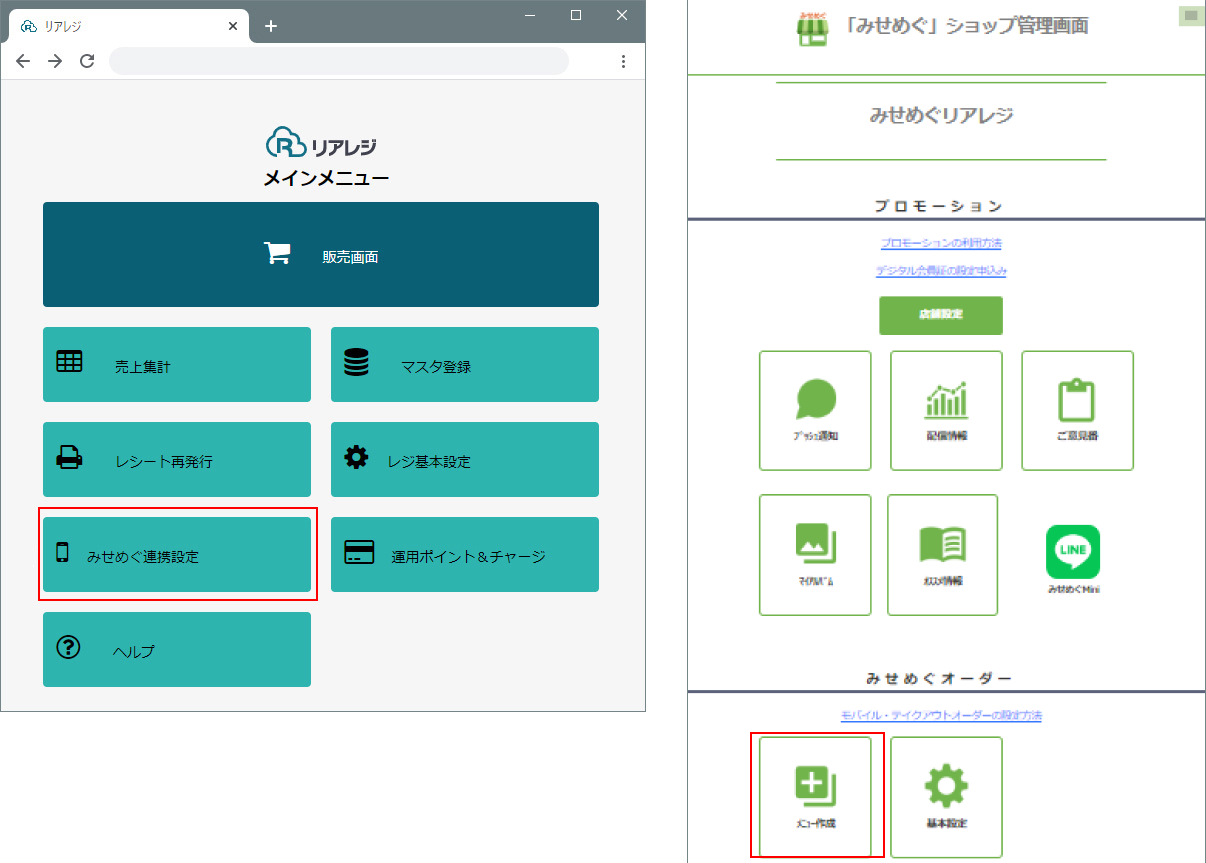Open 売上集計 table tile
Screen dimensions: 1206x863
pyautogui.click(x=177, y=365)
